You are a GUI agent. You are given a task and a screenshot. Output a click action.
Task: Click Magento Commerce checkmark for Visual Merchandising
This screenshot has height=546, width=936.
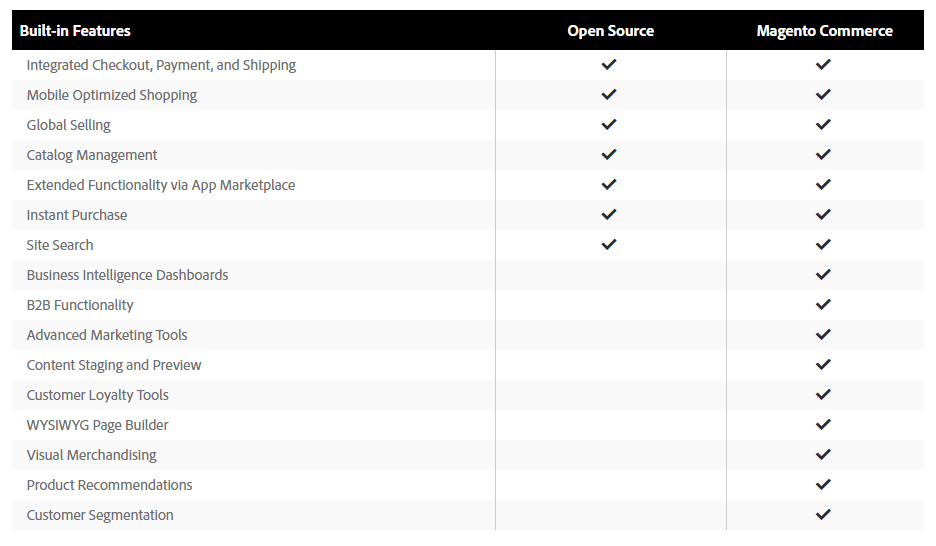pos(823,454)
